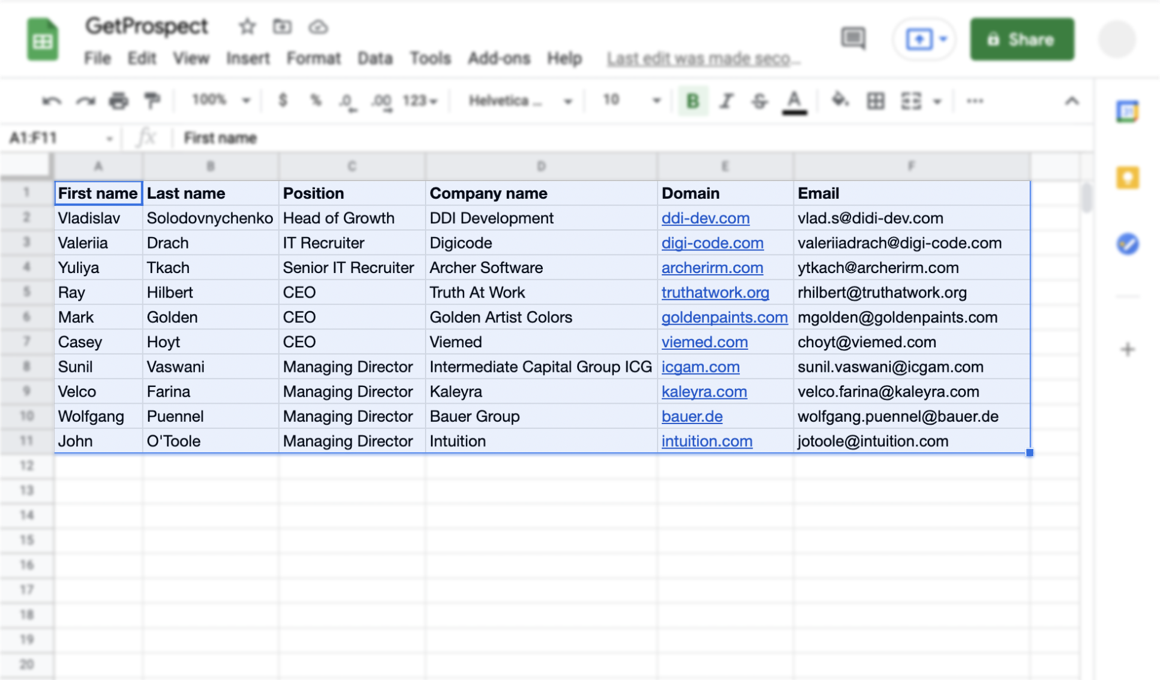Click the Print icon

[x=118, y=101]
